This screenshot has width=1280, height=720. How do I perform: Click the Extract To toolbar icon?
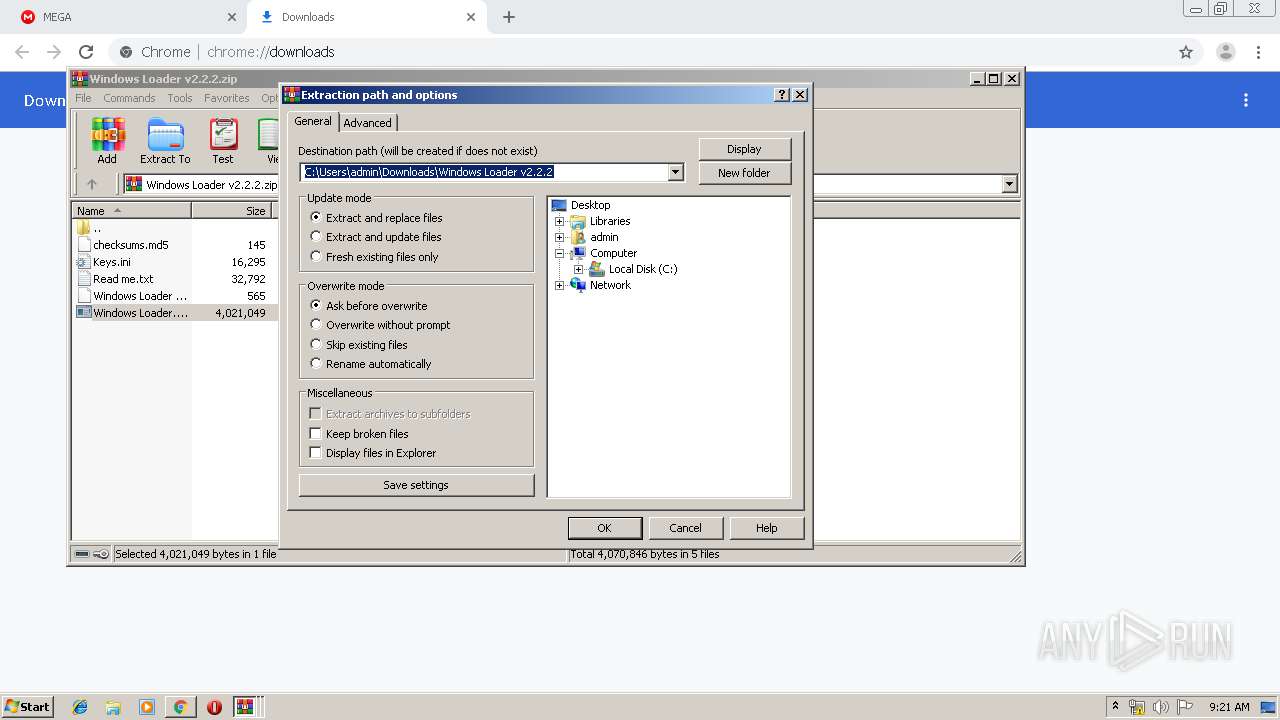[165, 140]
